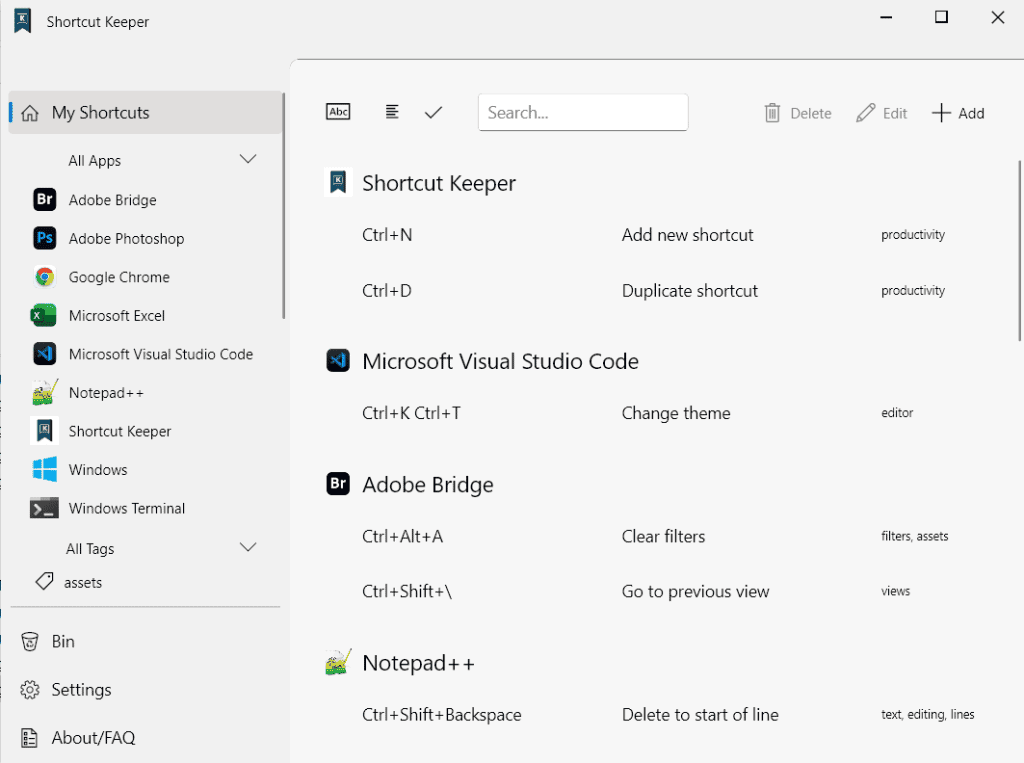Click the editor tag on Change theme
1024x763 pixels.
coord(897,413)
